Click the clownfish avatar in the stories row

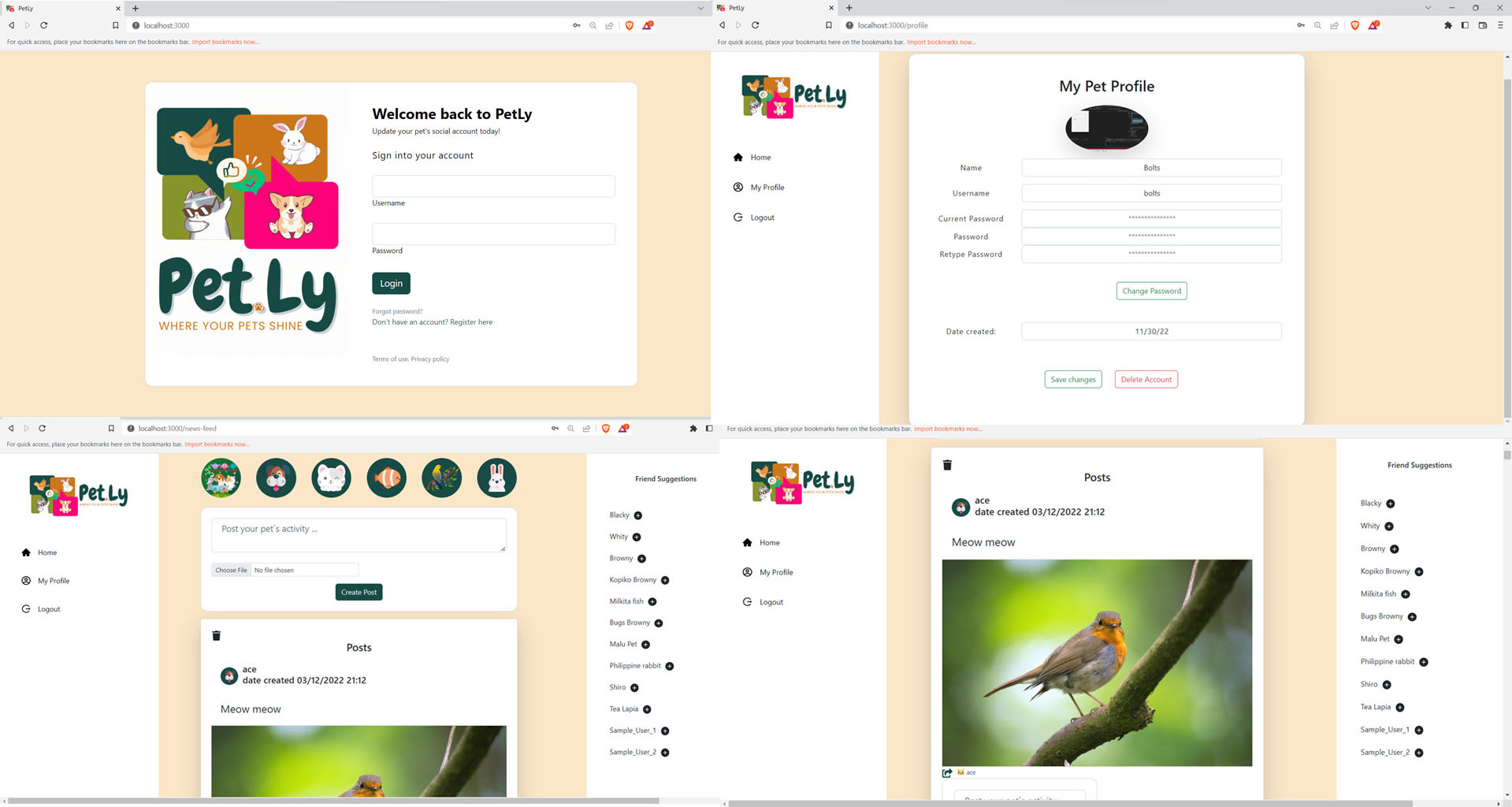(x=386, y=478)
